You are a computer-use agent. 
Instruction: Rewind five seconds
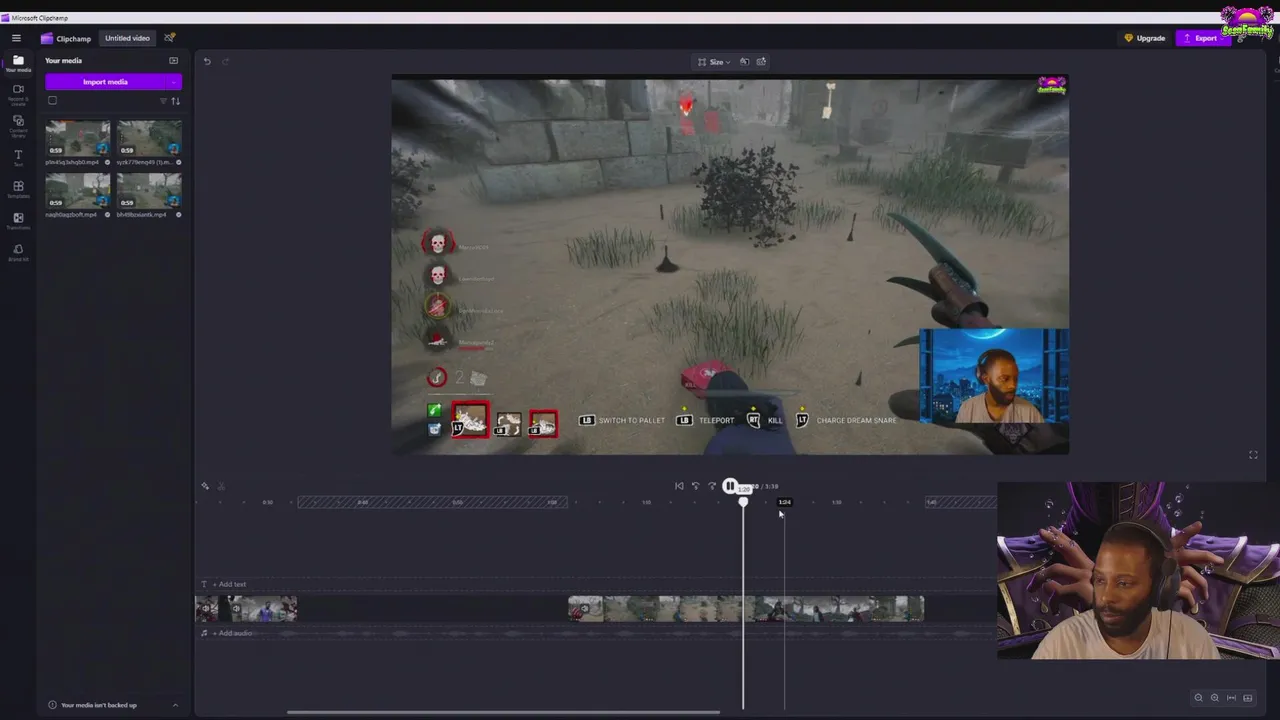(696, 486)
